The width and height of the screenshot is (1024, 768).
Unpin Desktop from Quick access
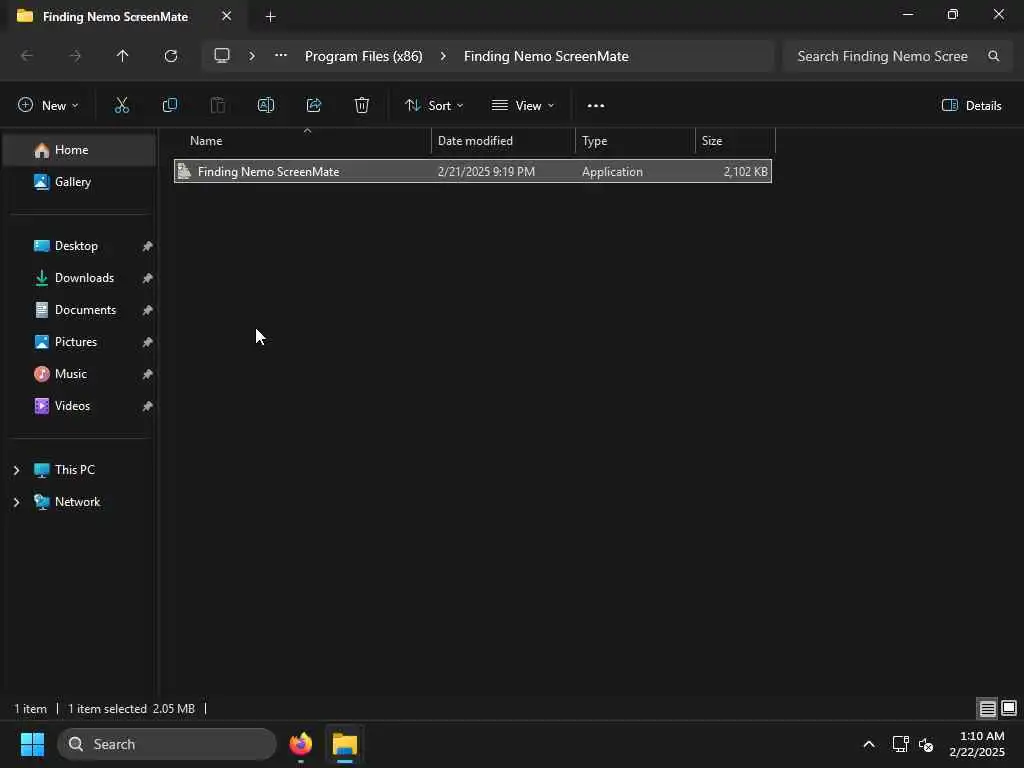[x=148, y=246]
